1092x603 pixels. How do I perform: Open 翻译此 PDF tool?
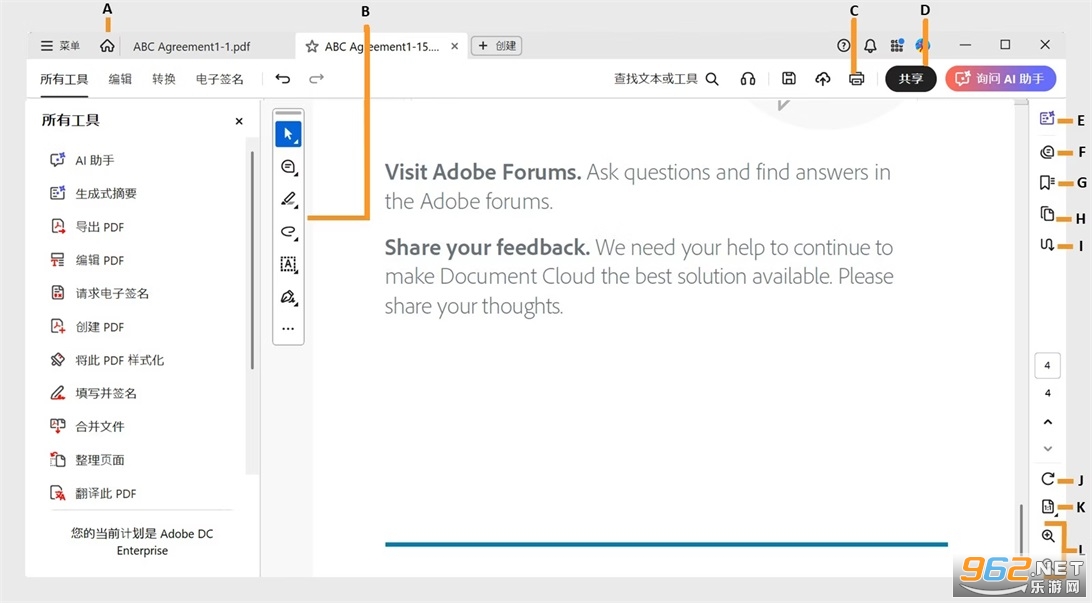93,493
